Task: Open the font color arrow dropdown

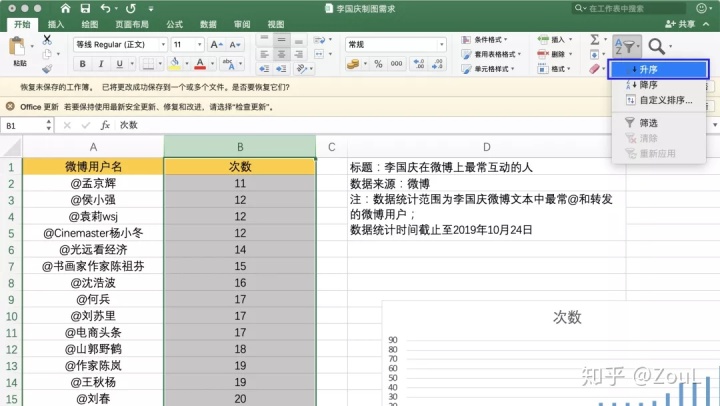Action: point(212,63)
